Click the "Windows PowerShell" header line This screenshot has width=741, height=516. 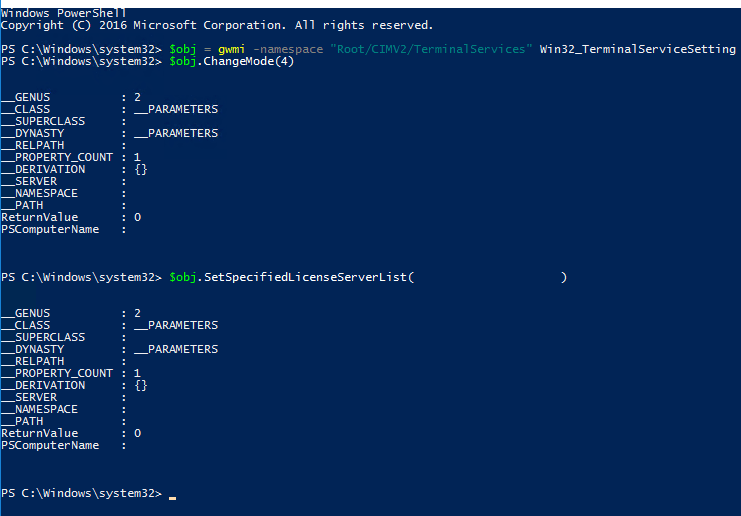(x=63, y=12)
